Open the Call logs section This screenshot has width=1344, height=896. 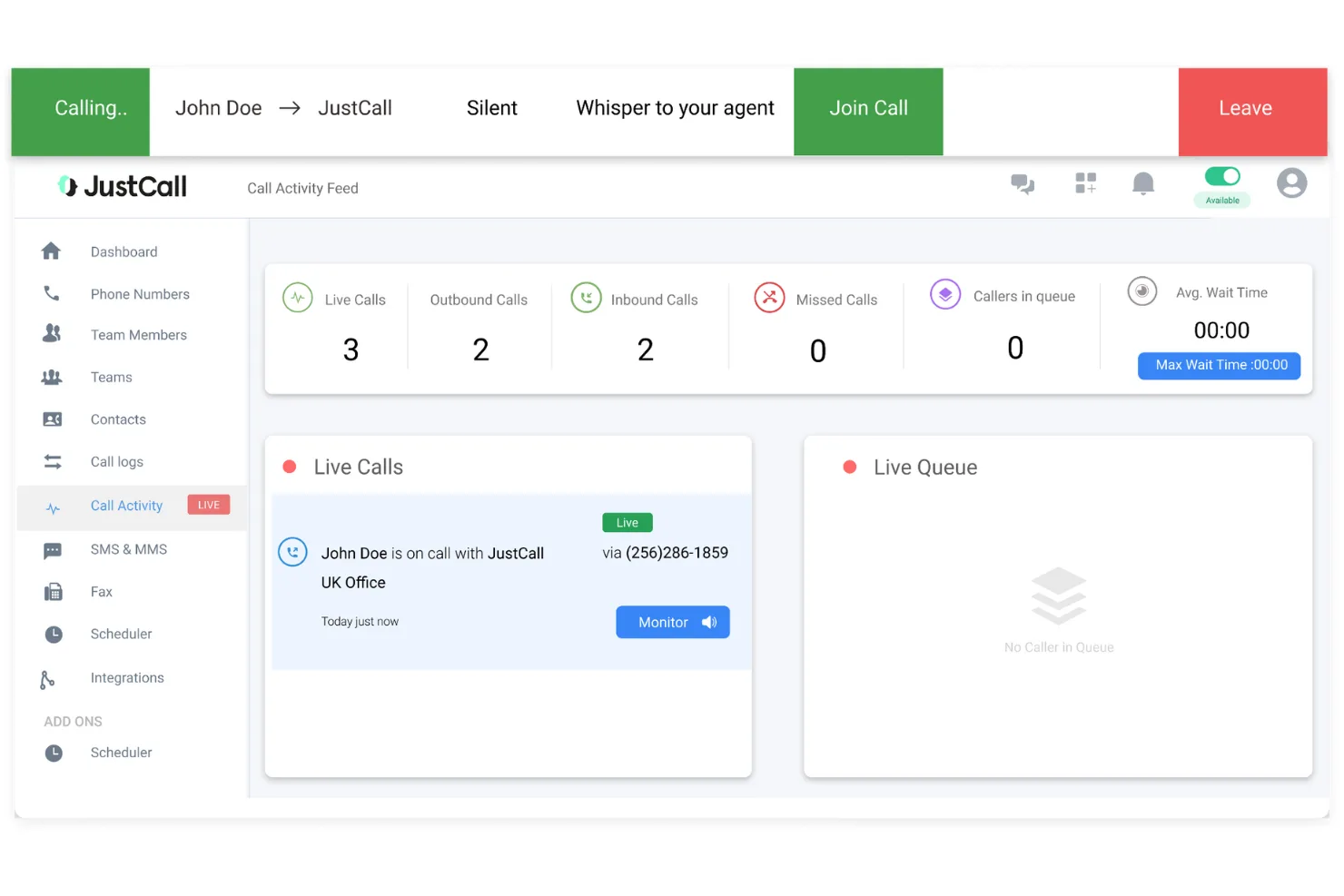click(x=116, y=461)
